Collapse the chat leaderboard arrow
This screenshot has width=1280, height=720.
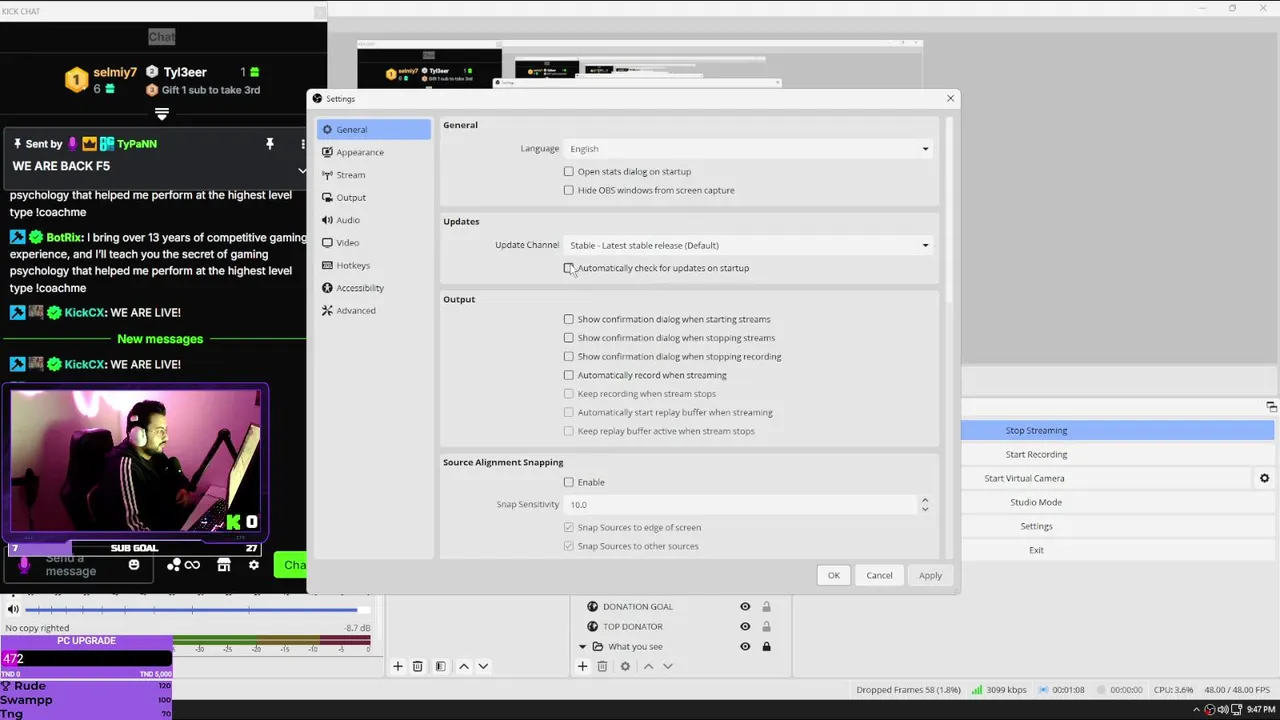[161, 115]
